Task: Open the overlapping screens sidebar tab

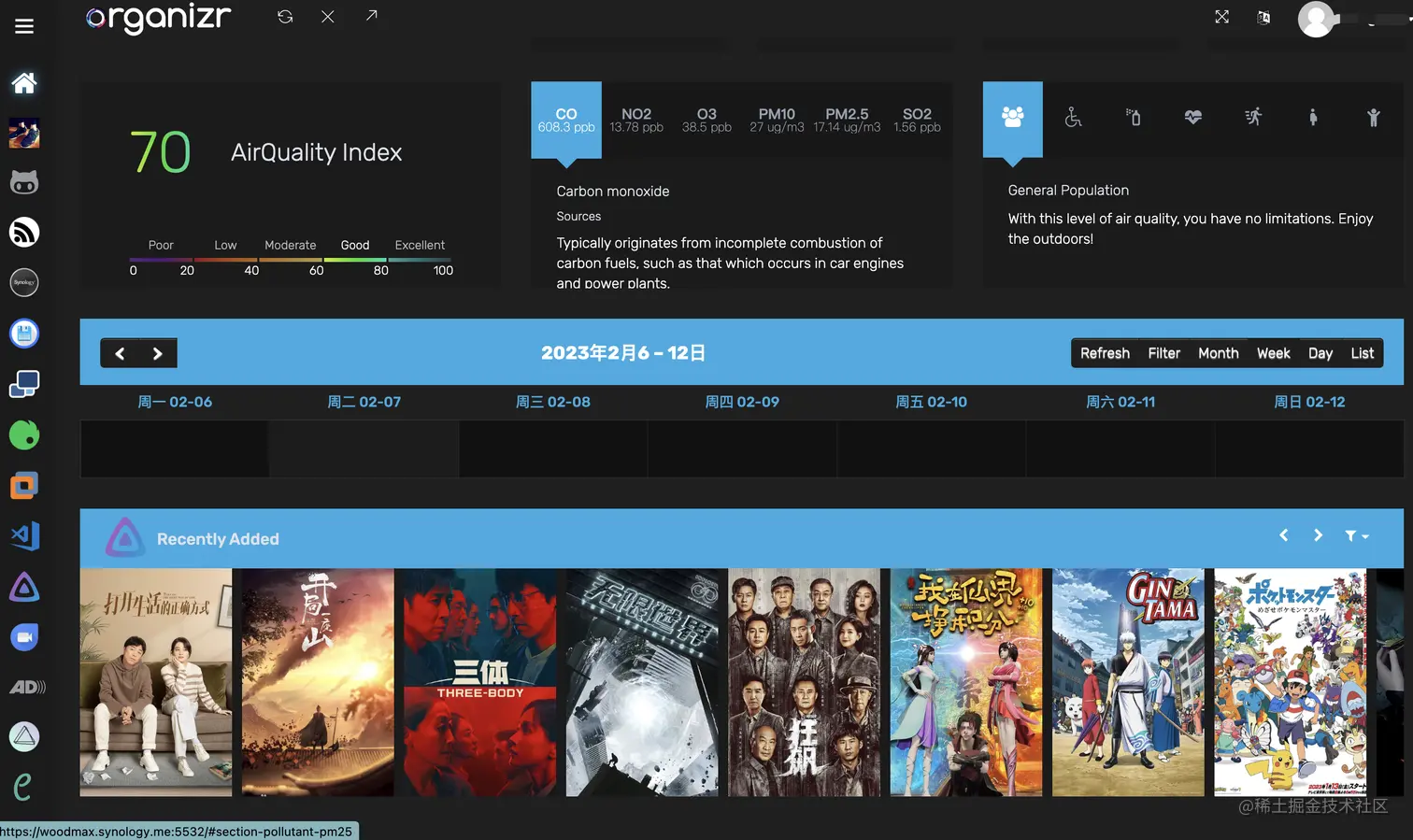Action: coord(24,384)
